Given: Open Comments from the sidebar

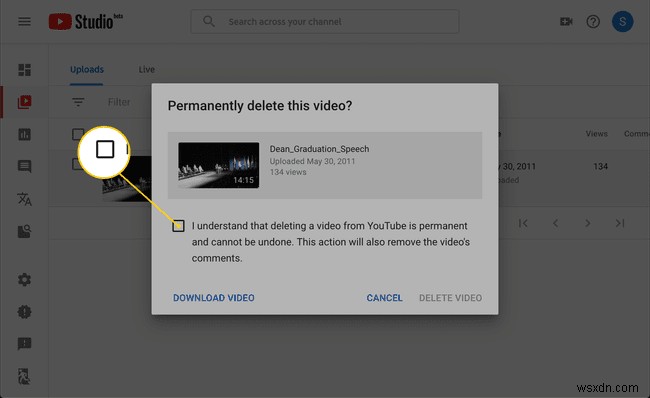Looking at the screenshot, I should [x=24, y=167].
